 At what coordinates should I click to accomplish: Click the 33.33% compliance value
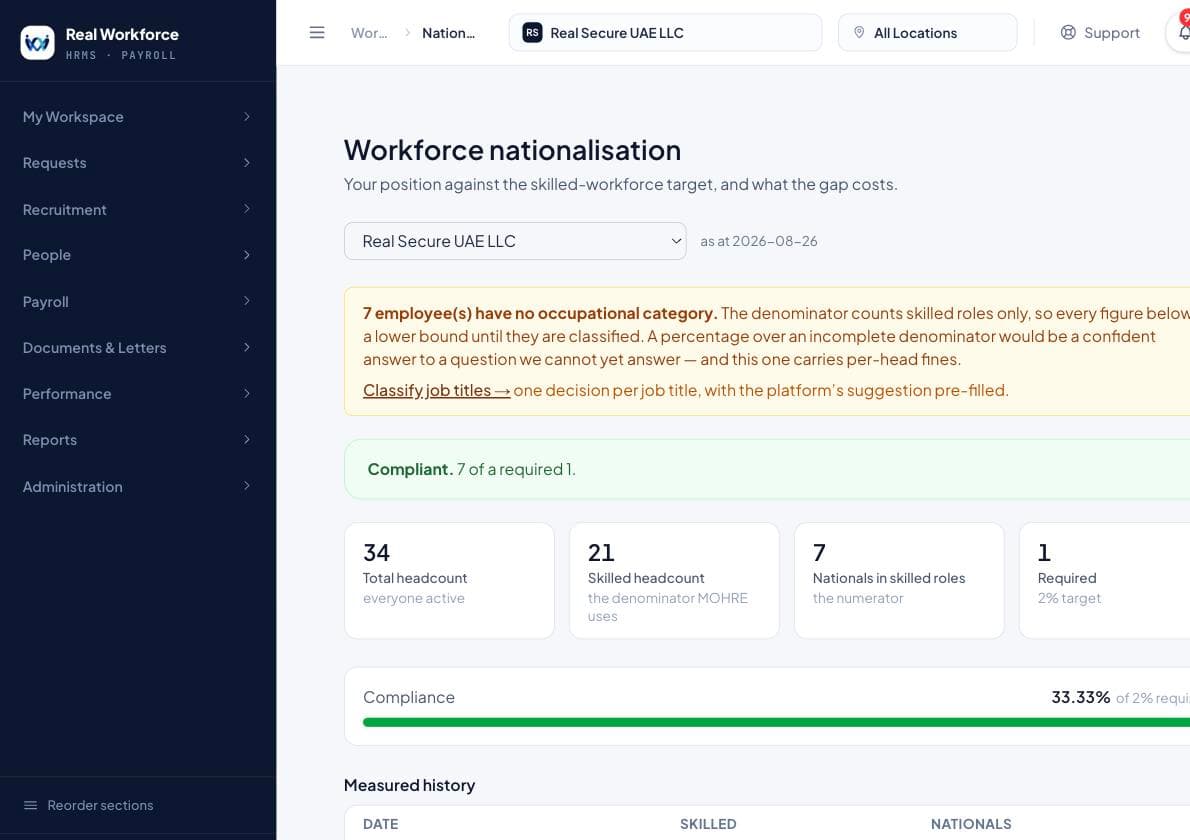click(1081, 697)
